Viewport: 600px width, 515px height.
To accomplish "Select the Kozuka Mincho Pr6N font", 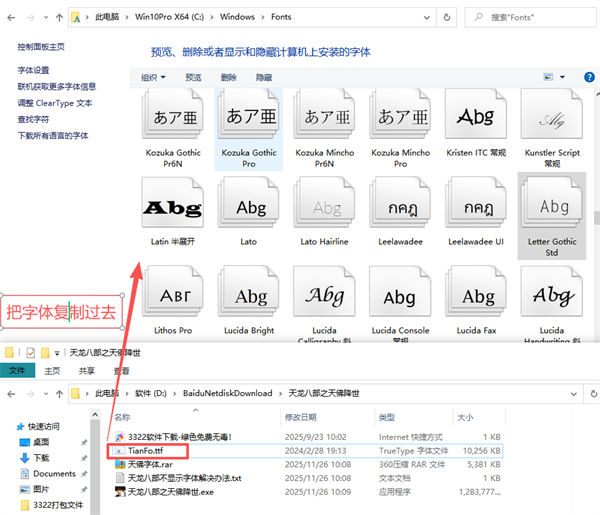I will [324, 129].
